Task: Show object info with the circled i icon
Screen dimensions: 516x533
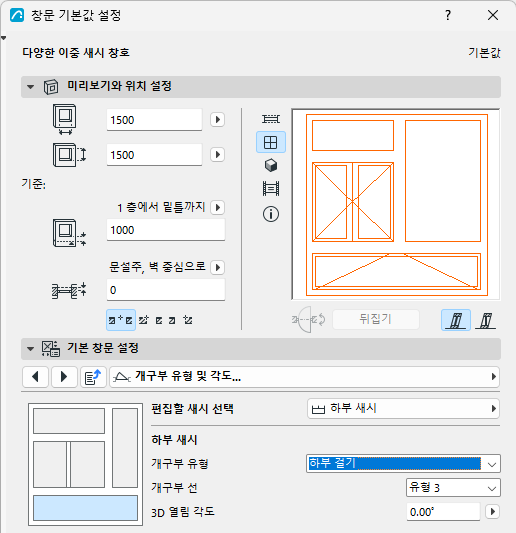Action: 271,214
